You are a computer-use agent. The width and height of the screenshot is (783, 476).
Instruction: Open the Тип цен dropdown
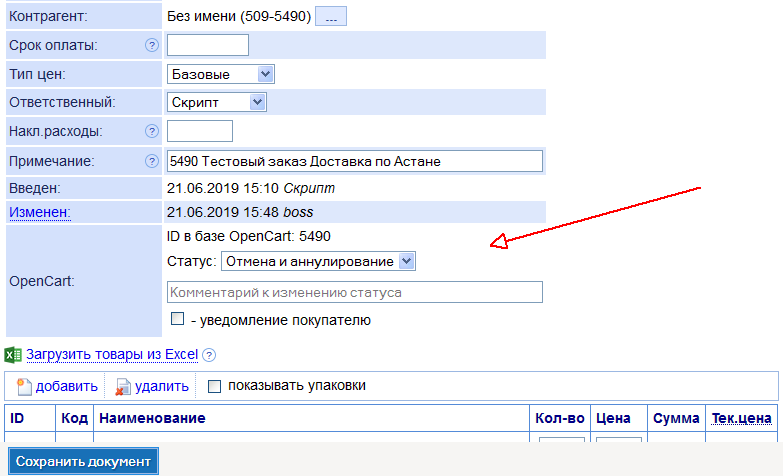221,74
